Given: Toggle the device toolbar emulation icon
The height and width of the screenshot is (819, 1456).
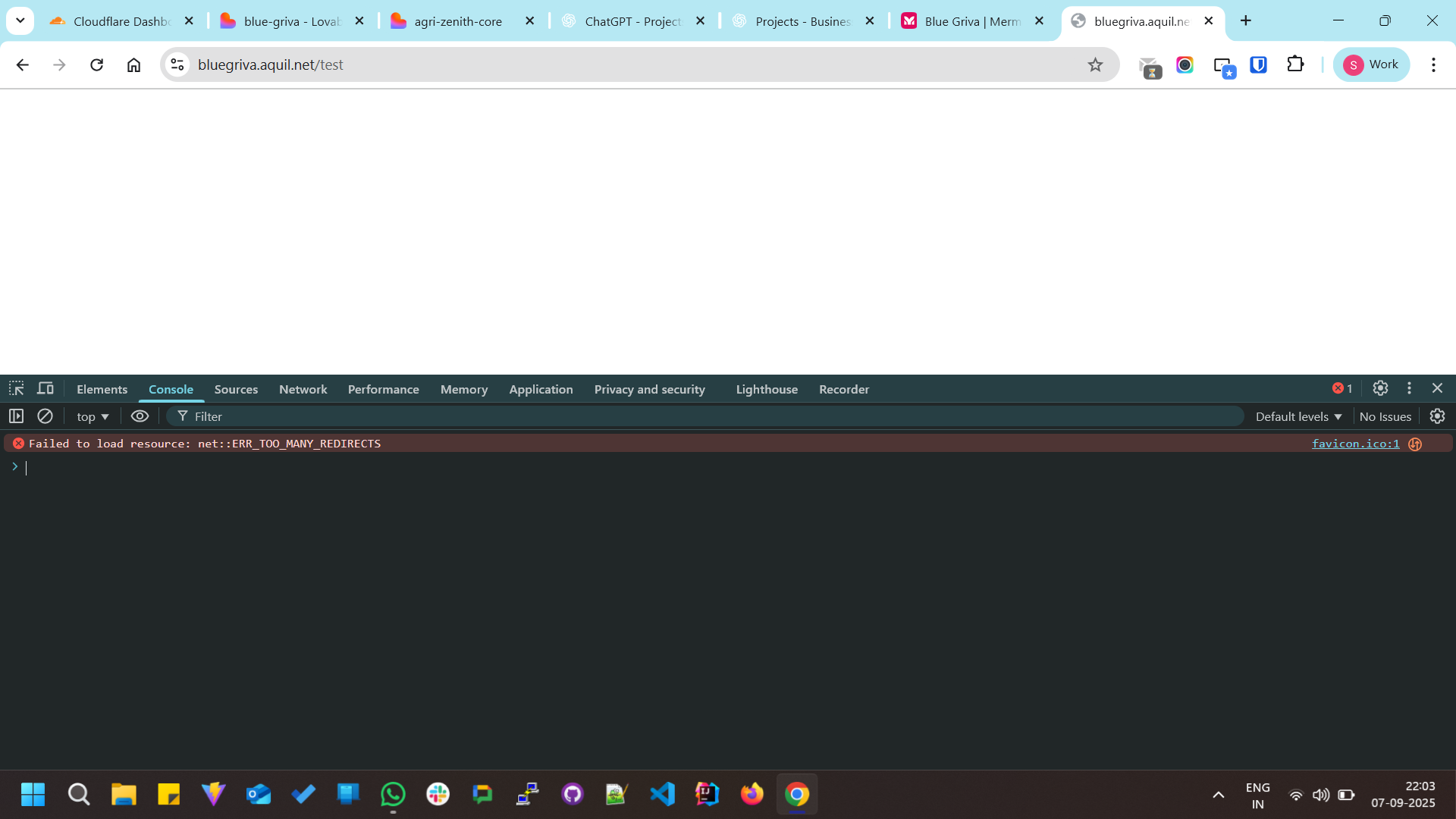Looking at the screenshot, I should [x=45, y=389].
